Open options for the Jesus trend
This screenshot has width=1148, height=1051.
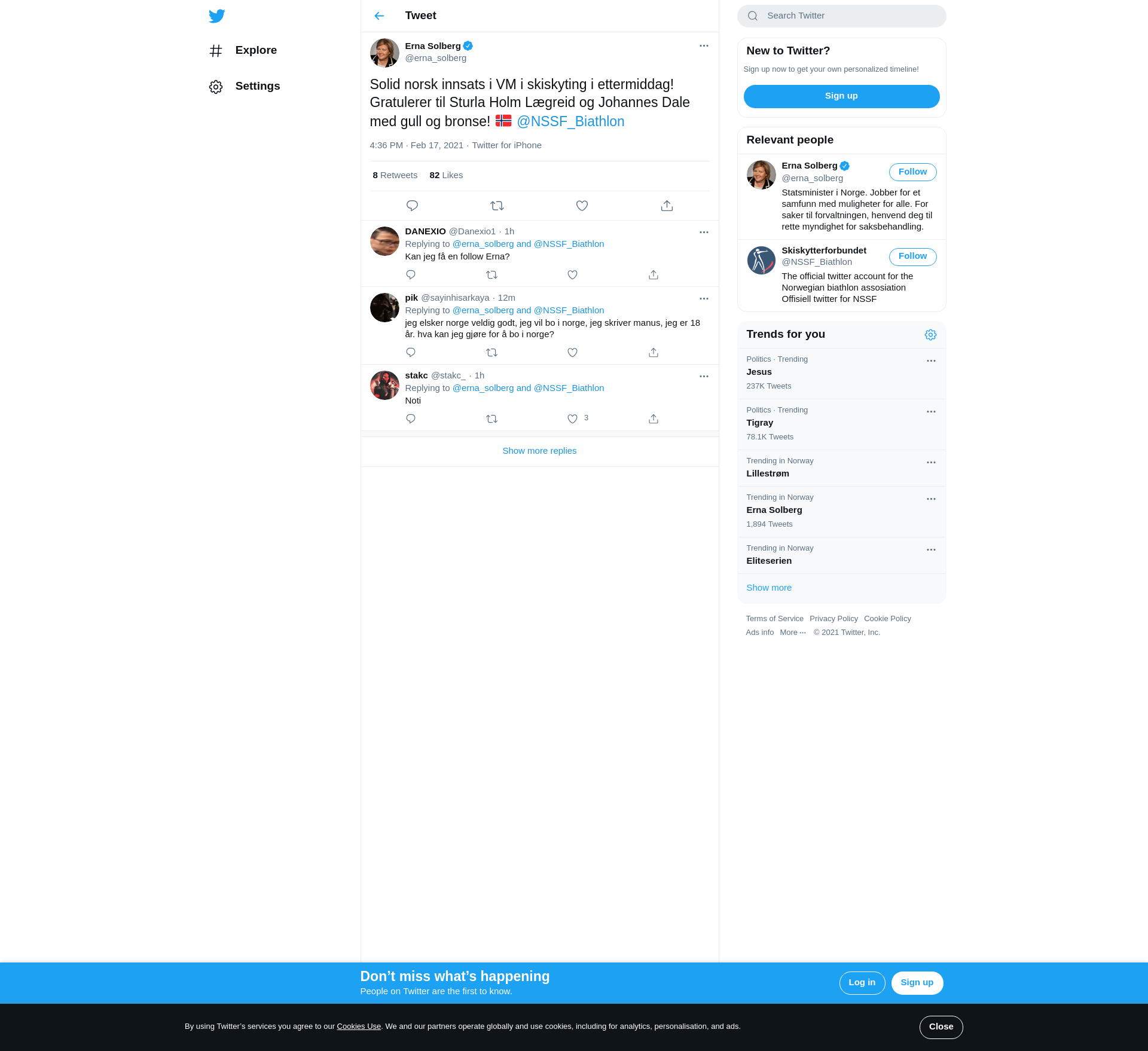tap(931, 361)
